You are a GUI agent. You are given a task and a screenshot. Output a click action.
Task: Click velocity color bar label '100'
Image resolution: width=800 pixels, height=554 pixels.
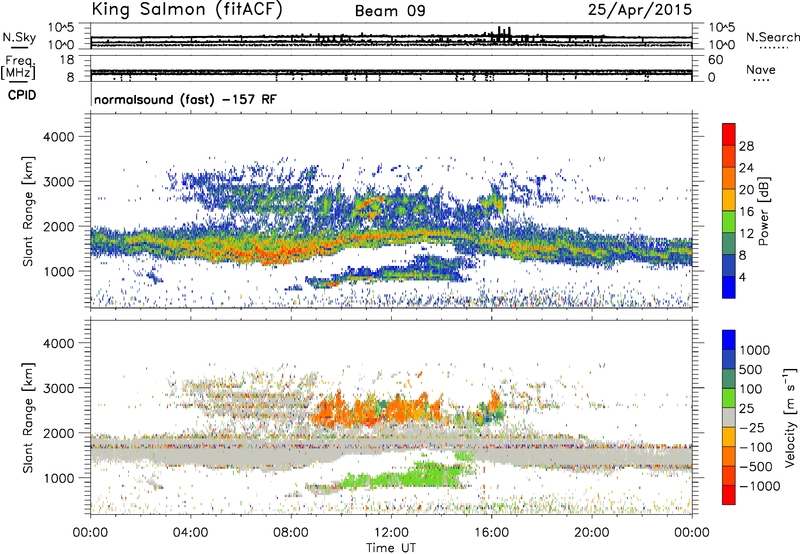tap(751, 389)
